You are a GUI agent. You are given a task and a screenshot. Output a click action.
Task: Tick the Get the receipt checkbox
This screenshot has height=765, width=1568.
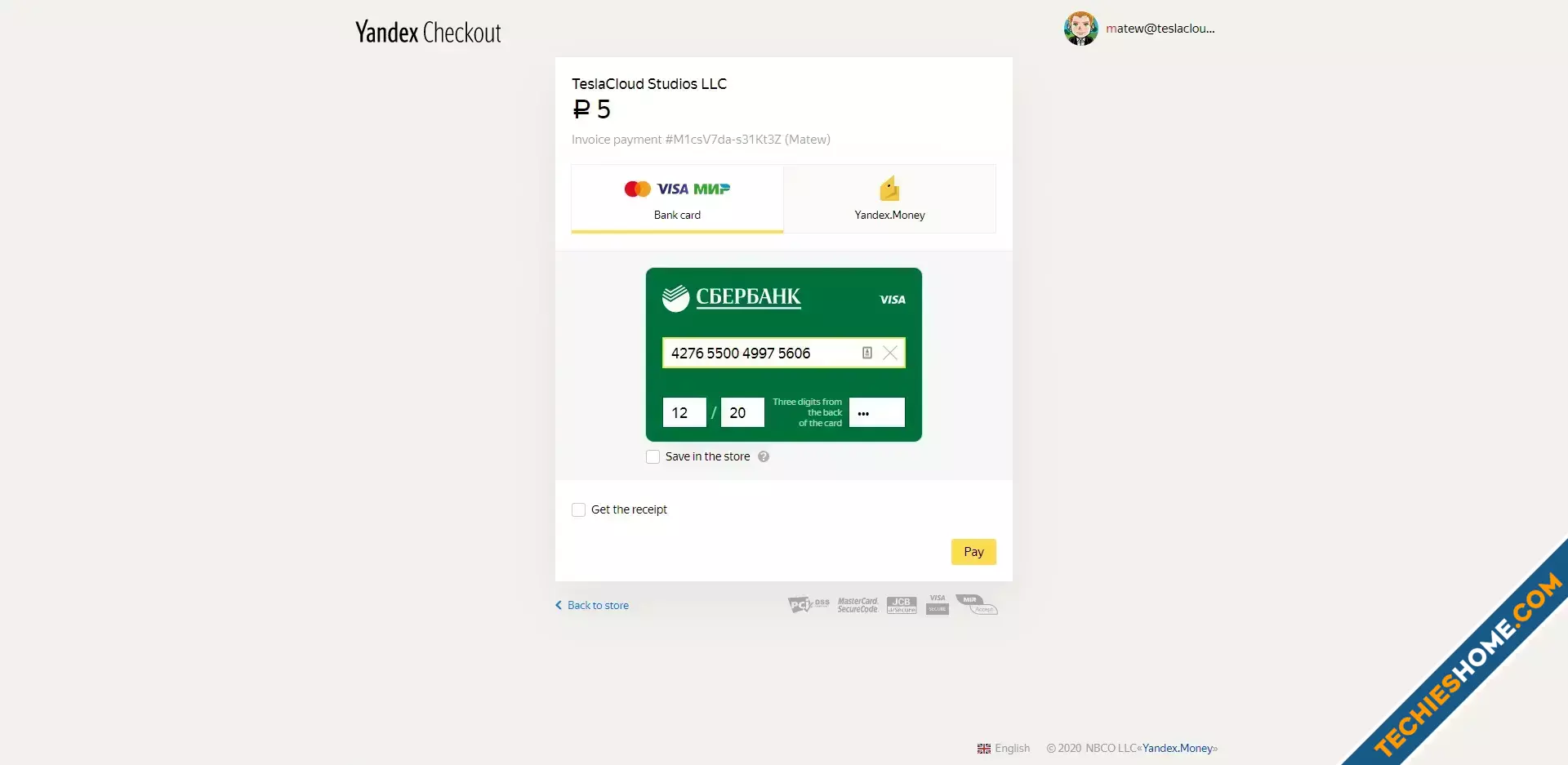tap(578, 509)
